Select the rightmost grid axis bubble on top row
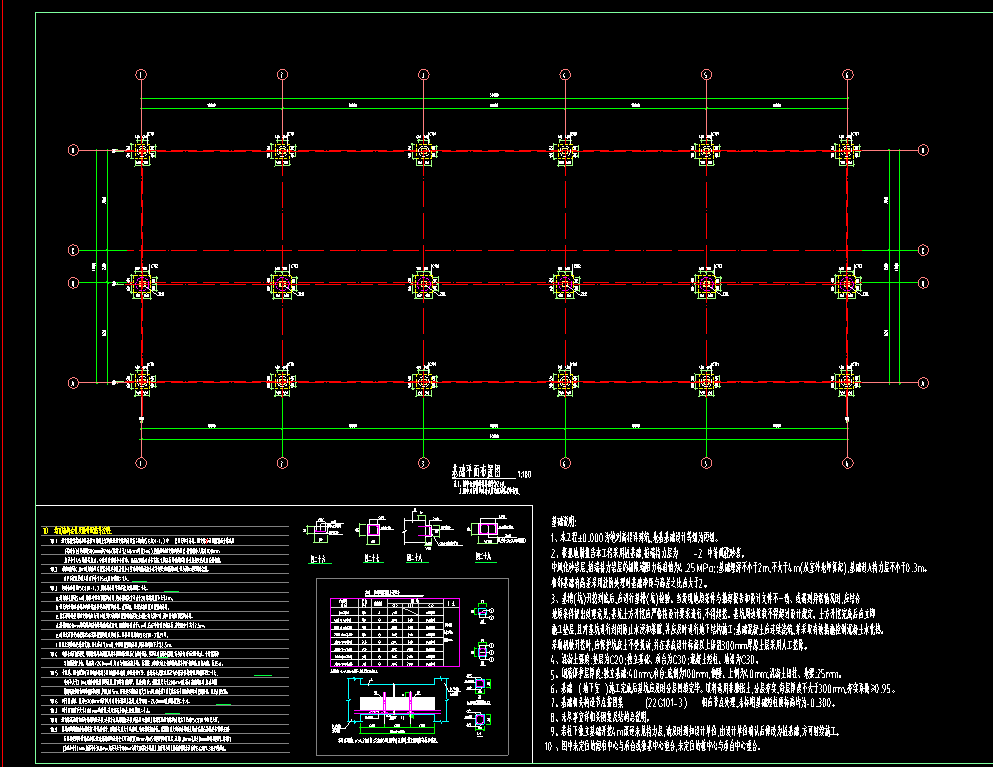993x767 pixels. point(848,74)
